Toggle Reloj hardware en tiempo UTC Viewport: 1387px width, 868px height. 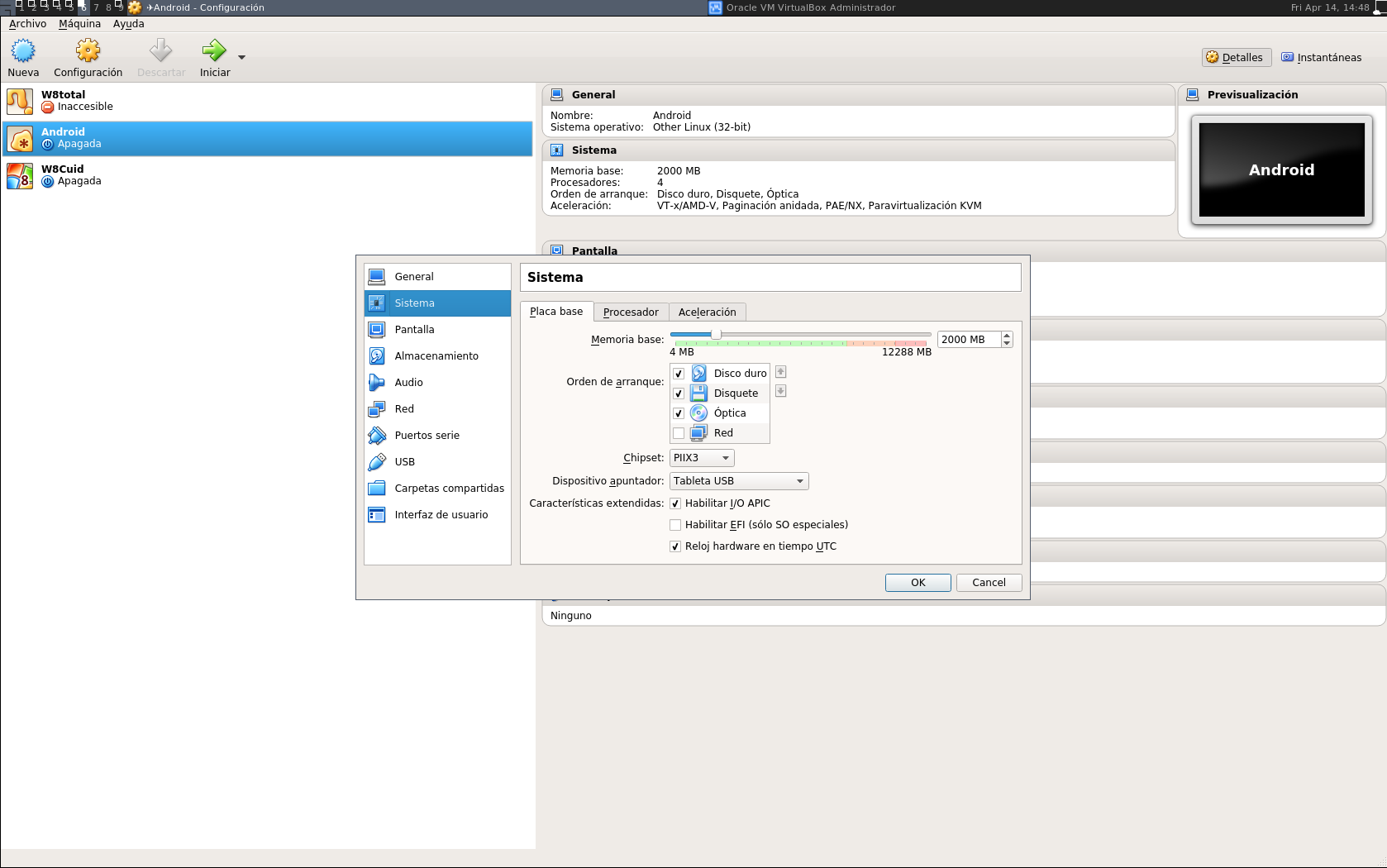(675, 546)
